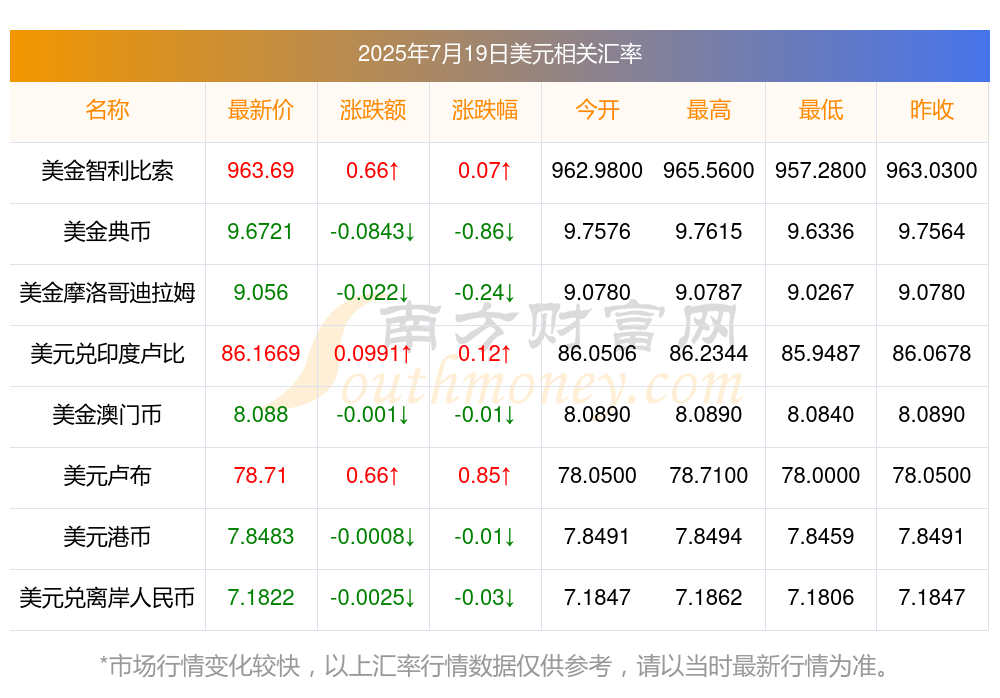The width and height of the screenshot is (1000, 698).
Task: Click the title 2025年7月19日美元相关汇率
Action: [x=499, y=54]
